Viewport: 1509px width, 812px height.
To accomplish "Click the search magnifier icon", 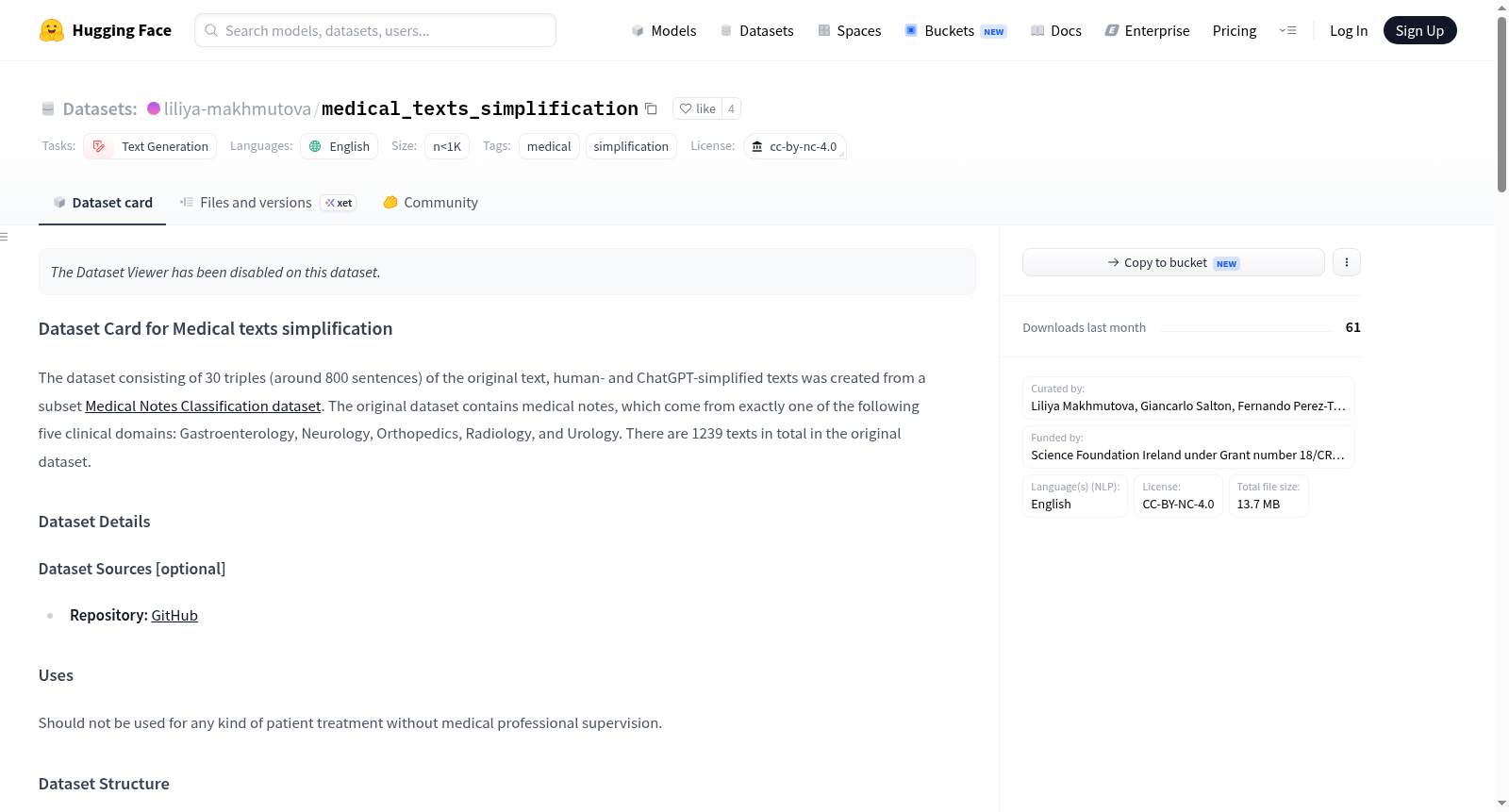I will click(211, 30).
